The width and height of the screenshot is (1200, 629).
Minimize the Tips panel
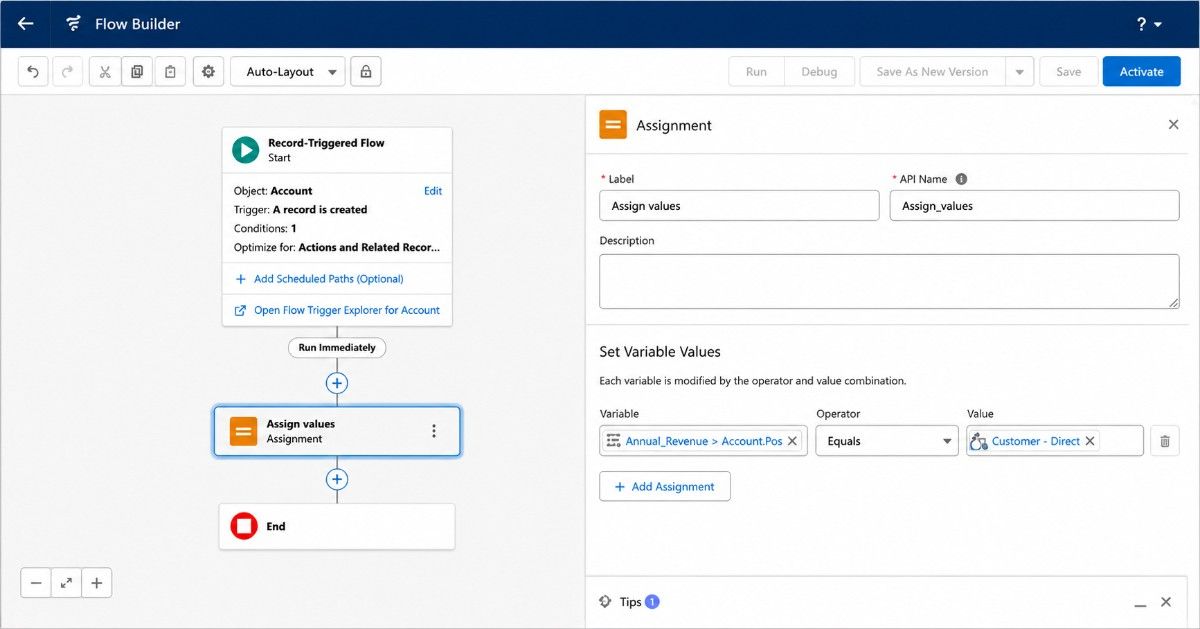point(1140,603)
